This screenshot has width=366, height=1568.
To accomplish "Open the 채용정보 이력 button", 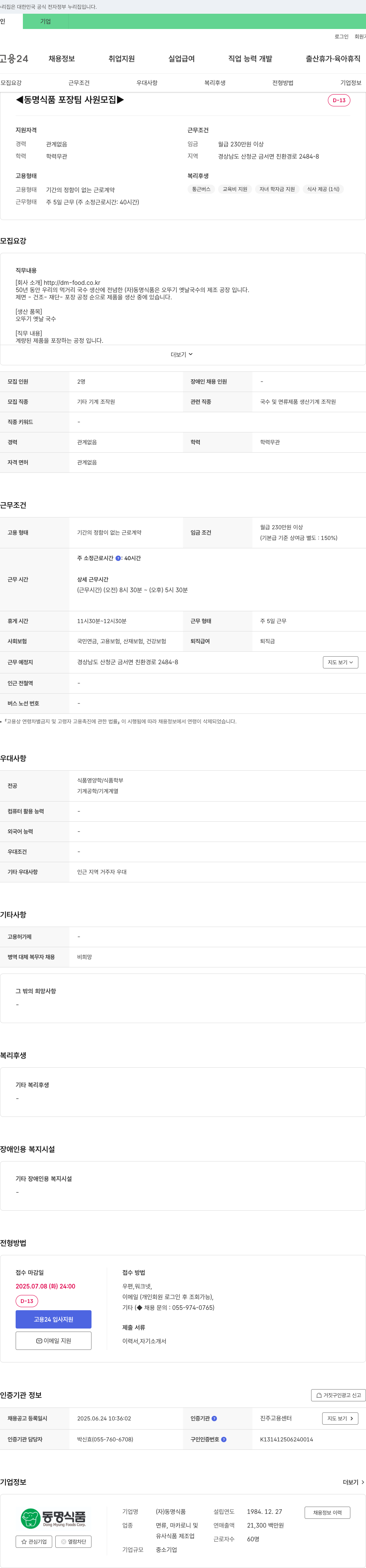I will pos(327,1512).
